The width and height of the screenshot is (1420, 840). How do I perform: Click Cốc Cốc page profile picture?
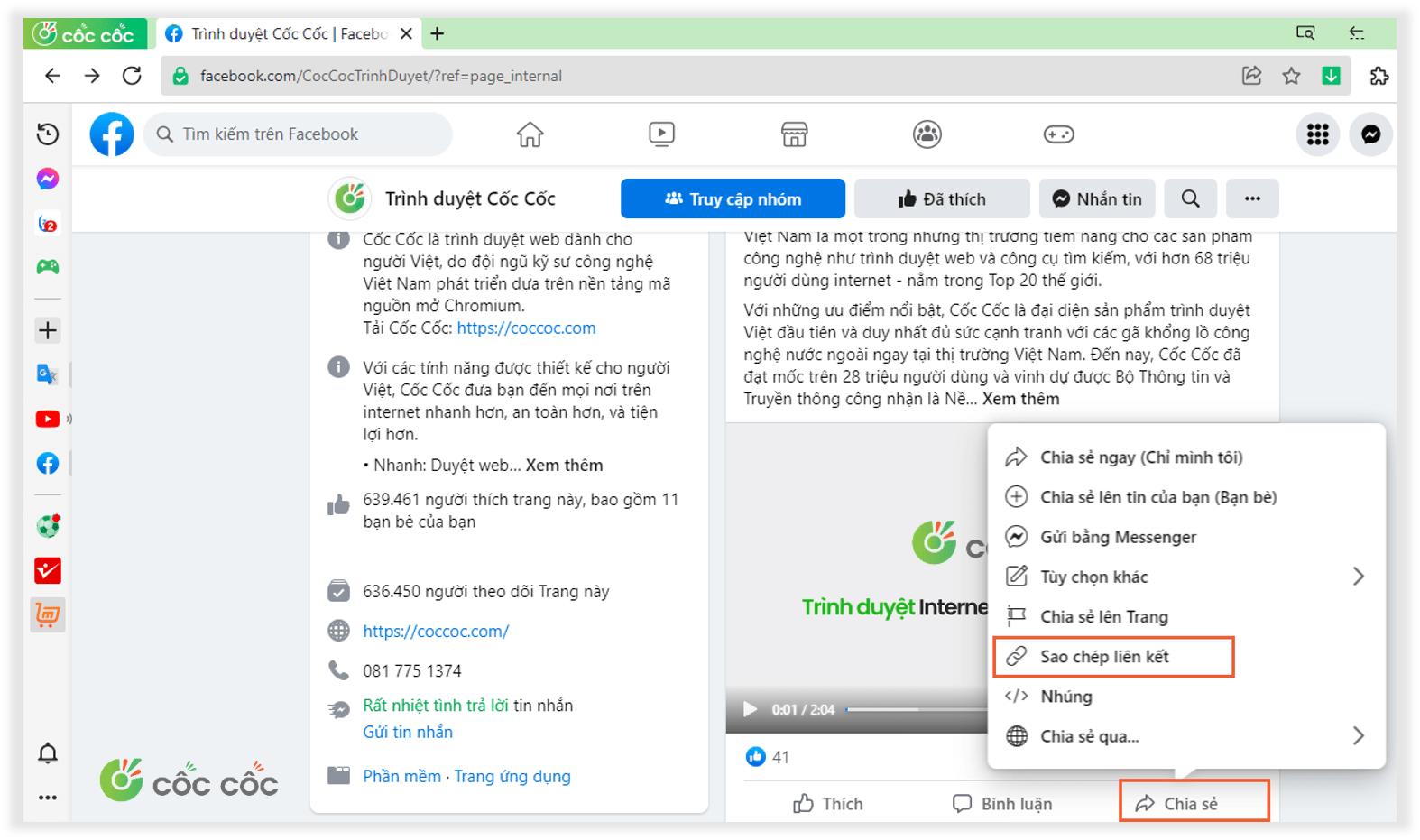(350, 198)
